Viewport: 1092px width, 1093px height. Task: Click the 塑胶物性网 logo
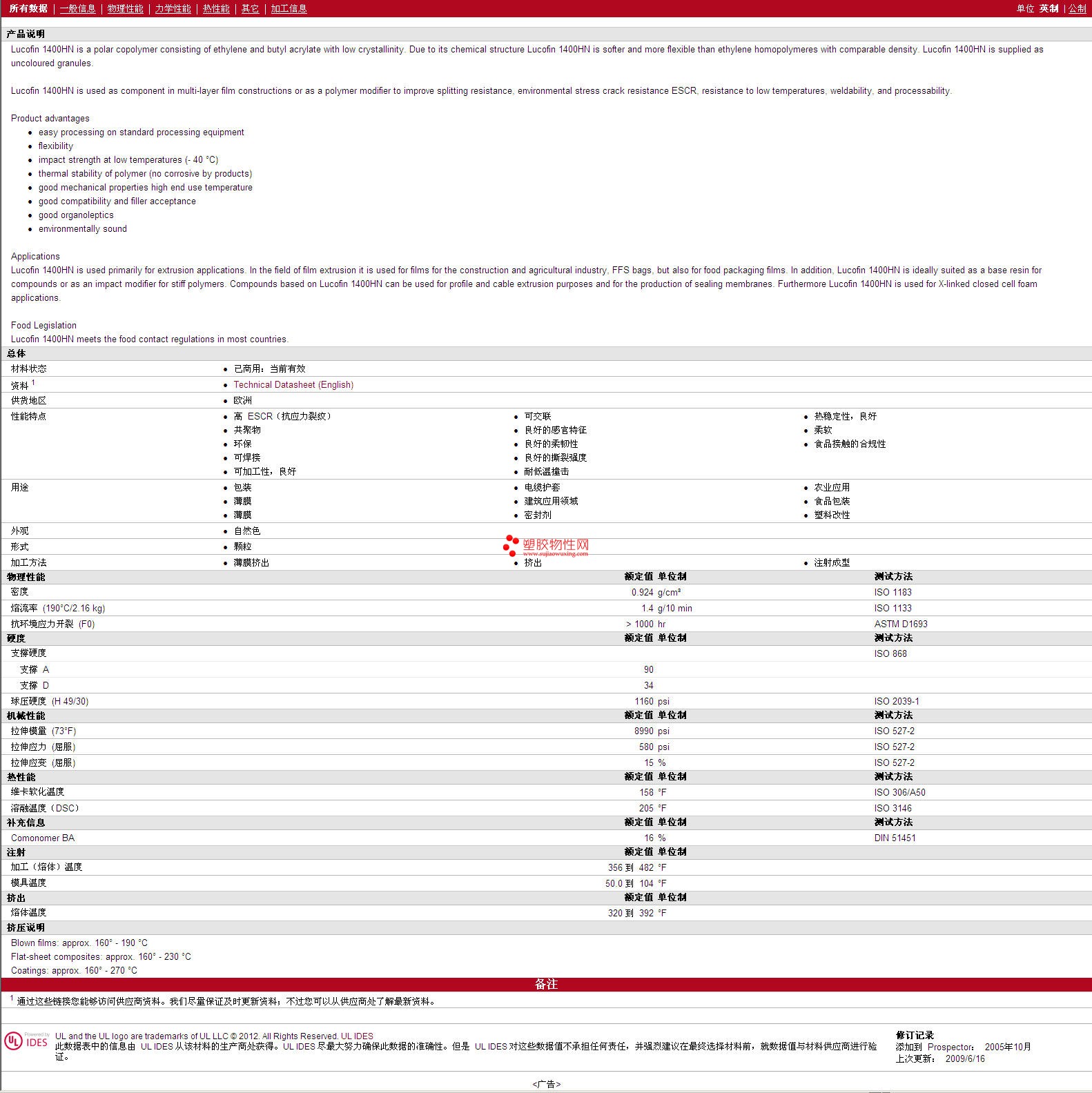tap(546, 546)
